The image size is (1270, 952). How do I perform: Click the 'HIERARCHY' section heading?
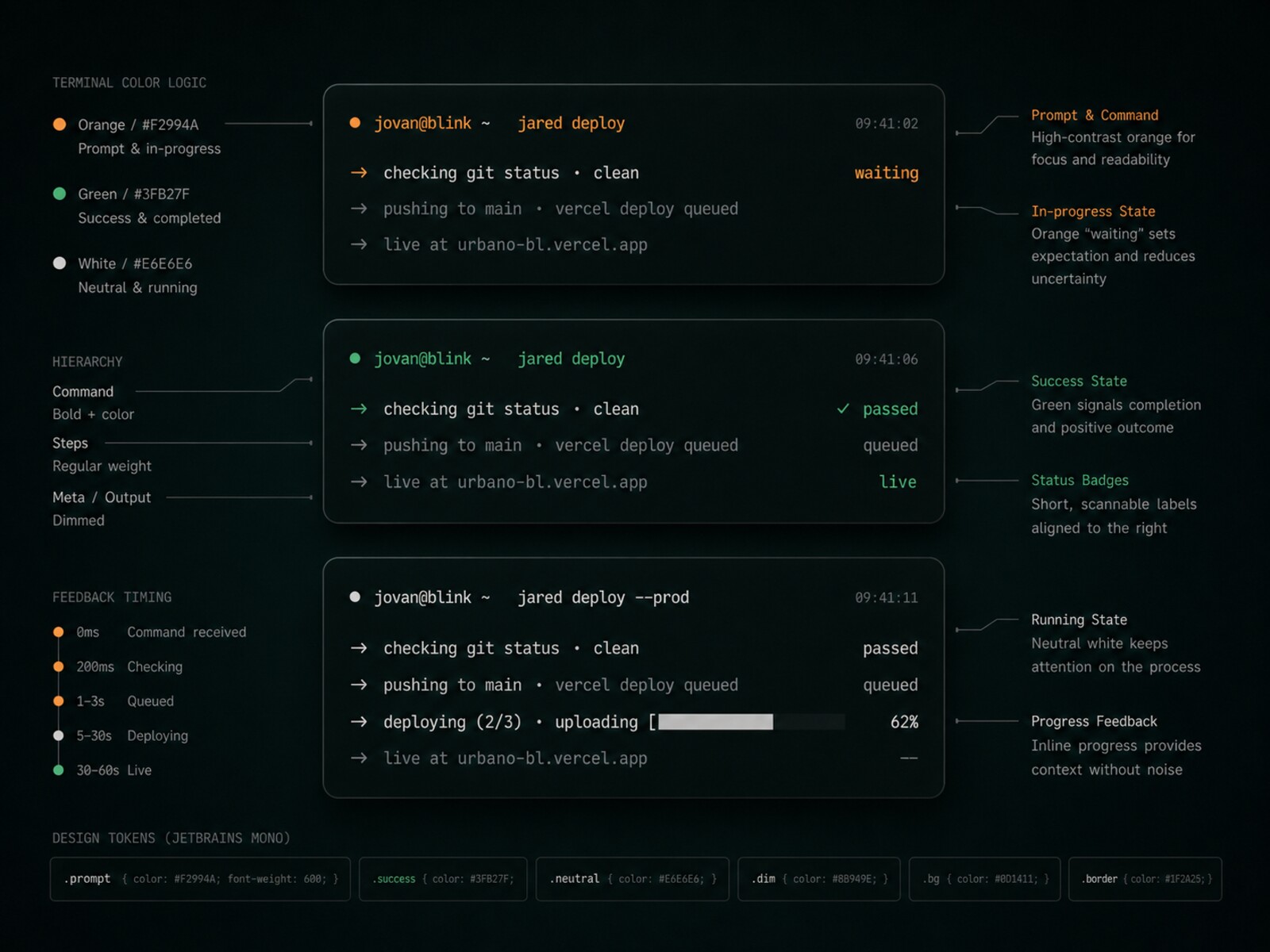pos(87,362)
